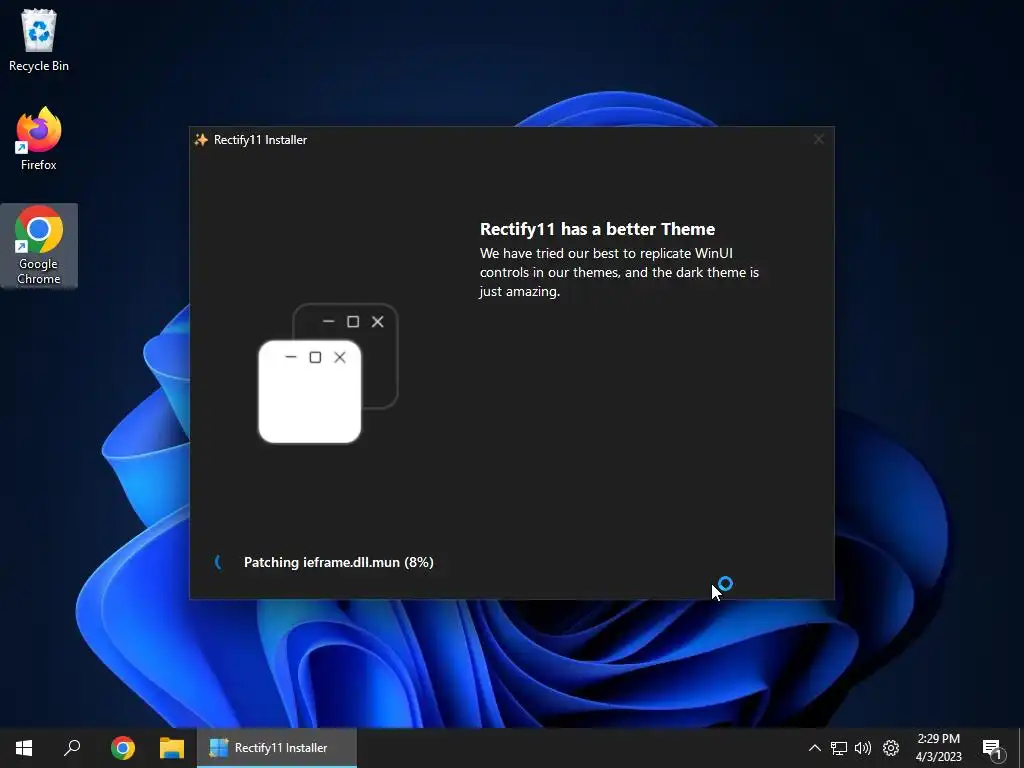Screen dimensions: 1024x768
Task: Click the settings gear tray icon
Action: coord(891,748)
